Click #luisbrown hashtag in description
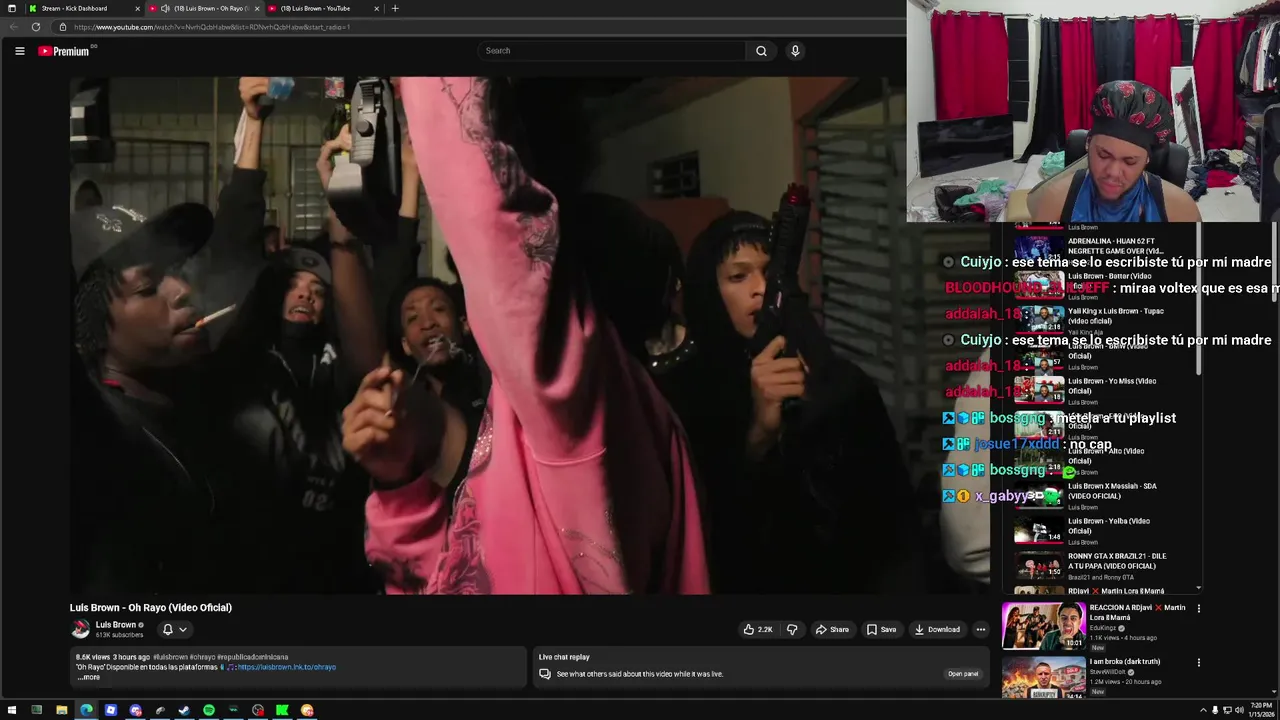Image resolution: width=1280 pixels, height=720 pixels. click(170, 657)
